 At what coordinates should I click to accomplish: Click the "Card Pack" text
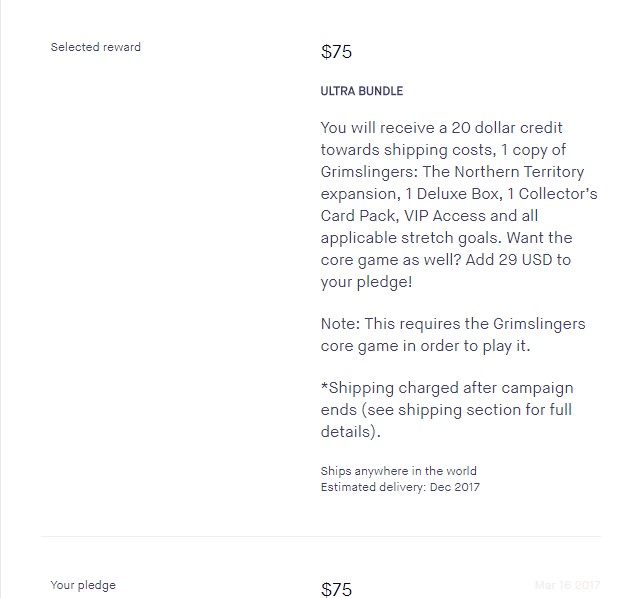tap(360, 216)
